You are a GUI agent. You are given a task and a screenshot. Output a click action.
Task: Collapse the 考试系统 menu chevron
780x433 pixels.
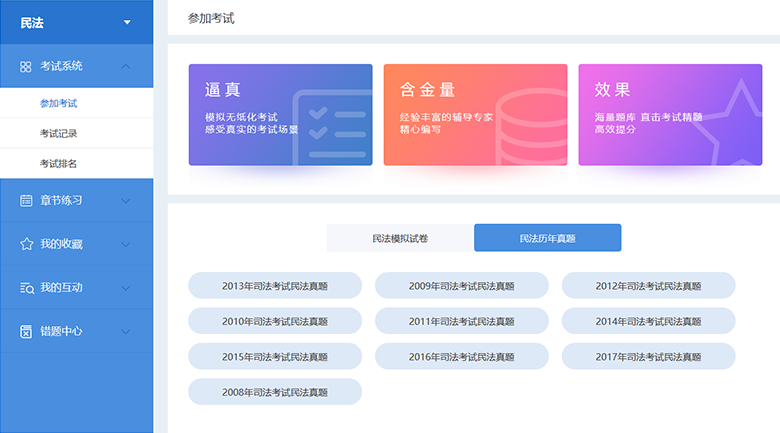coord(125,66)
